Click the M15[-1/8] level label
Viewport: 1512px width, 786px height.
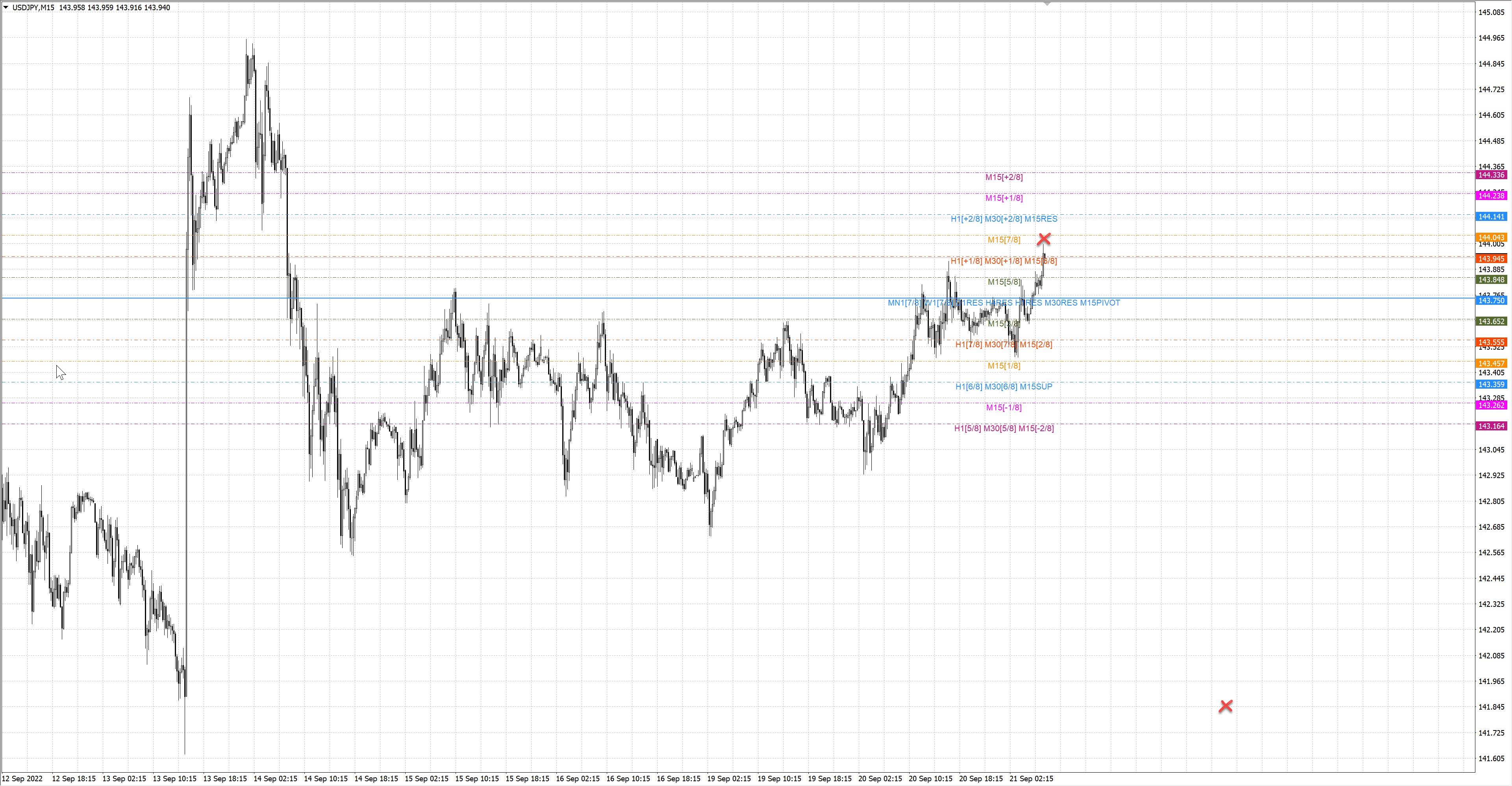[x=1004, y=408]
